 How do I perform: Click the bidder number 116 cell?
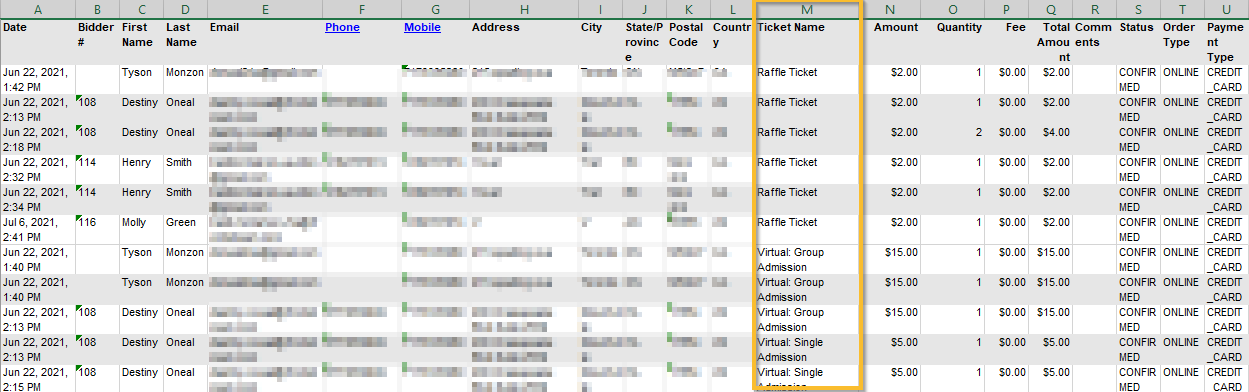98,229
